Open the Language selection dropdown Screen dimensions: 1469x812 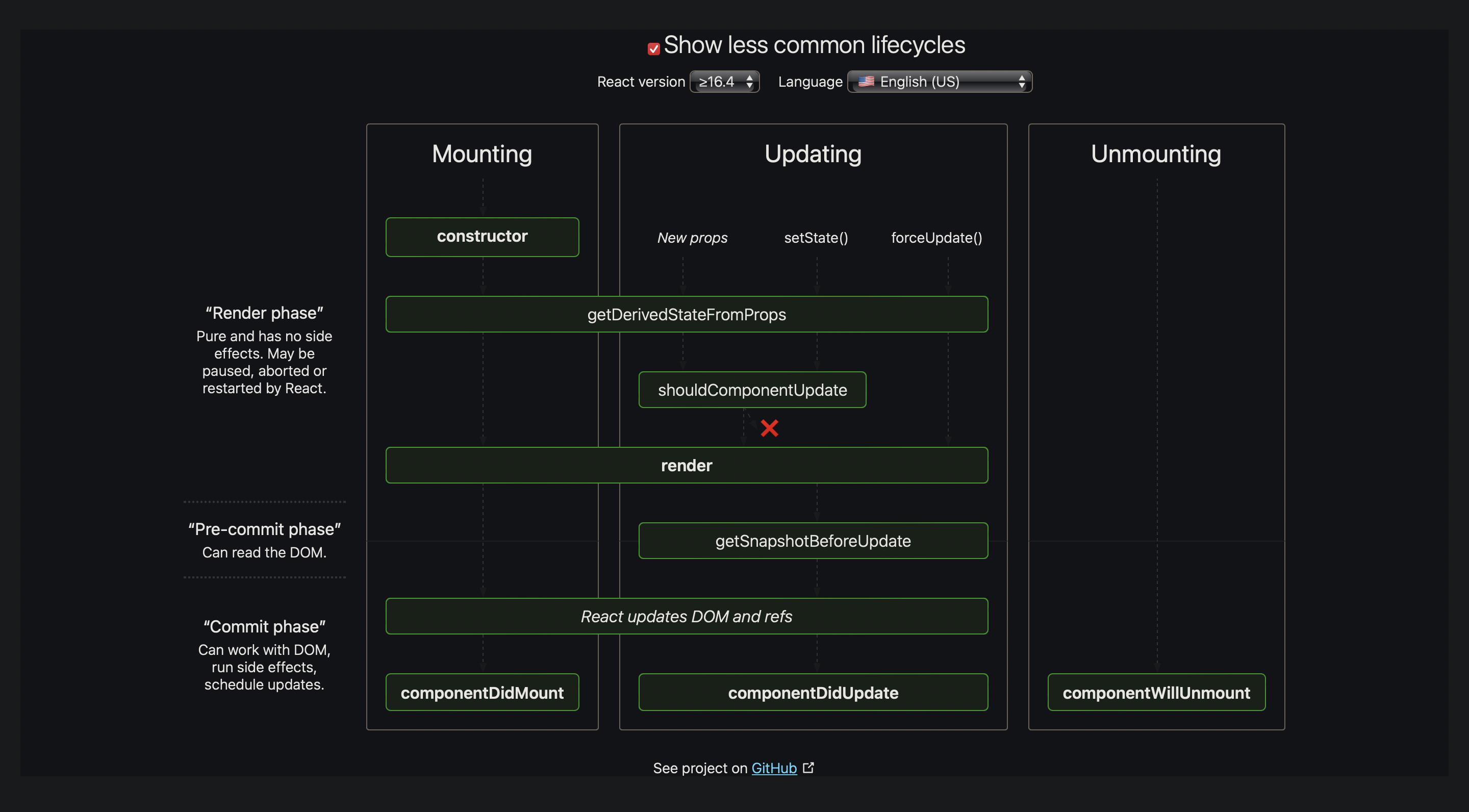[x=939, y=81]
